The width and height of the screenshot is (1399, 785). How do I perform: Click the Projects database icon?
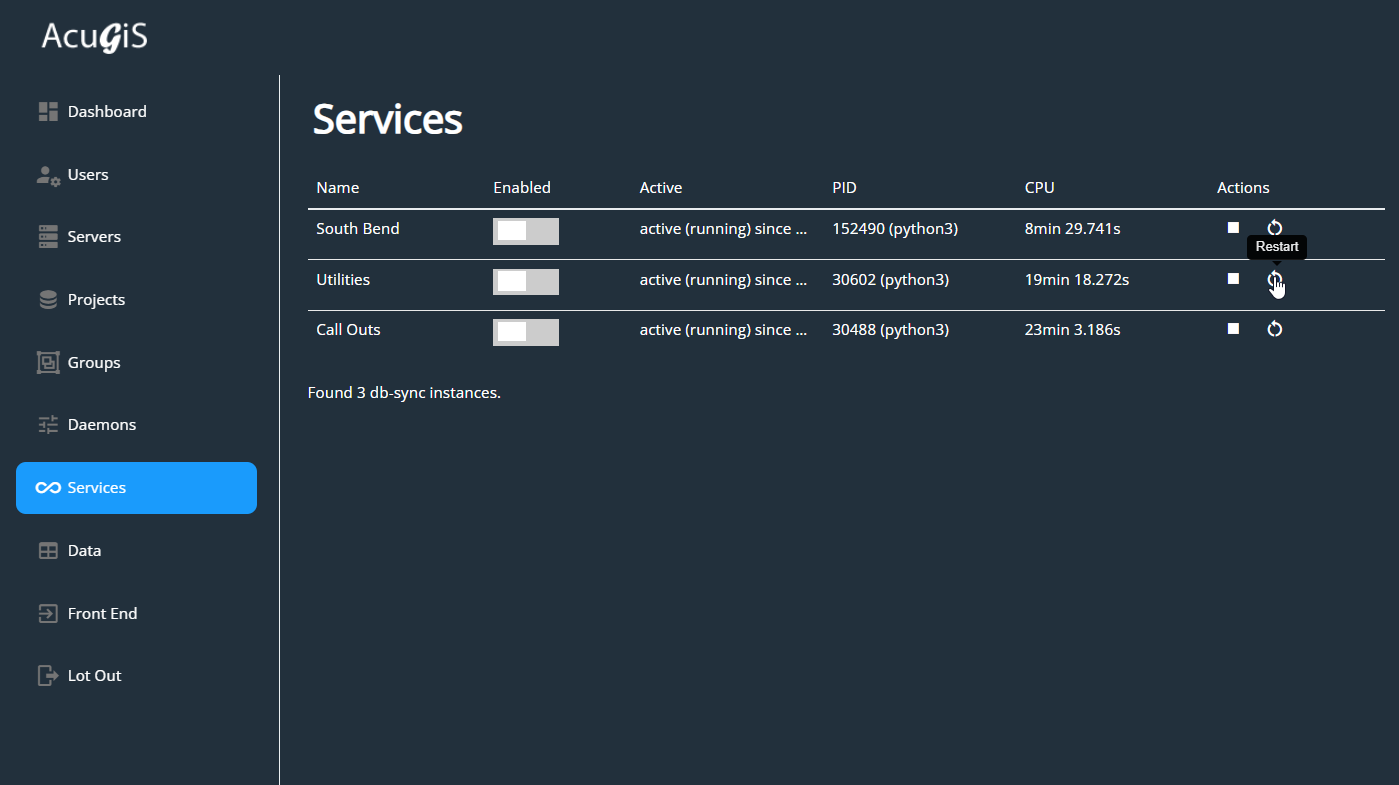tap(48, 300)
